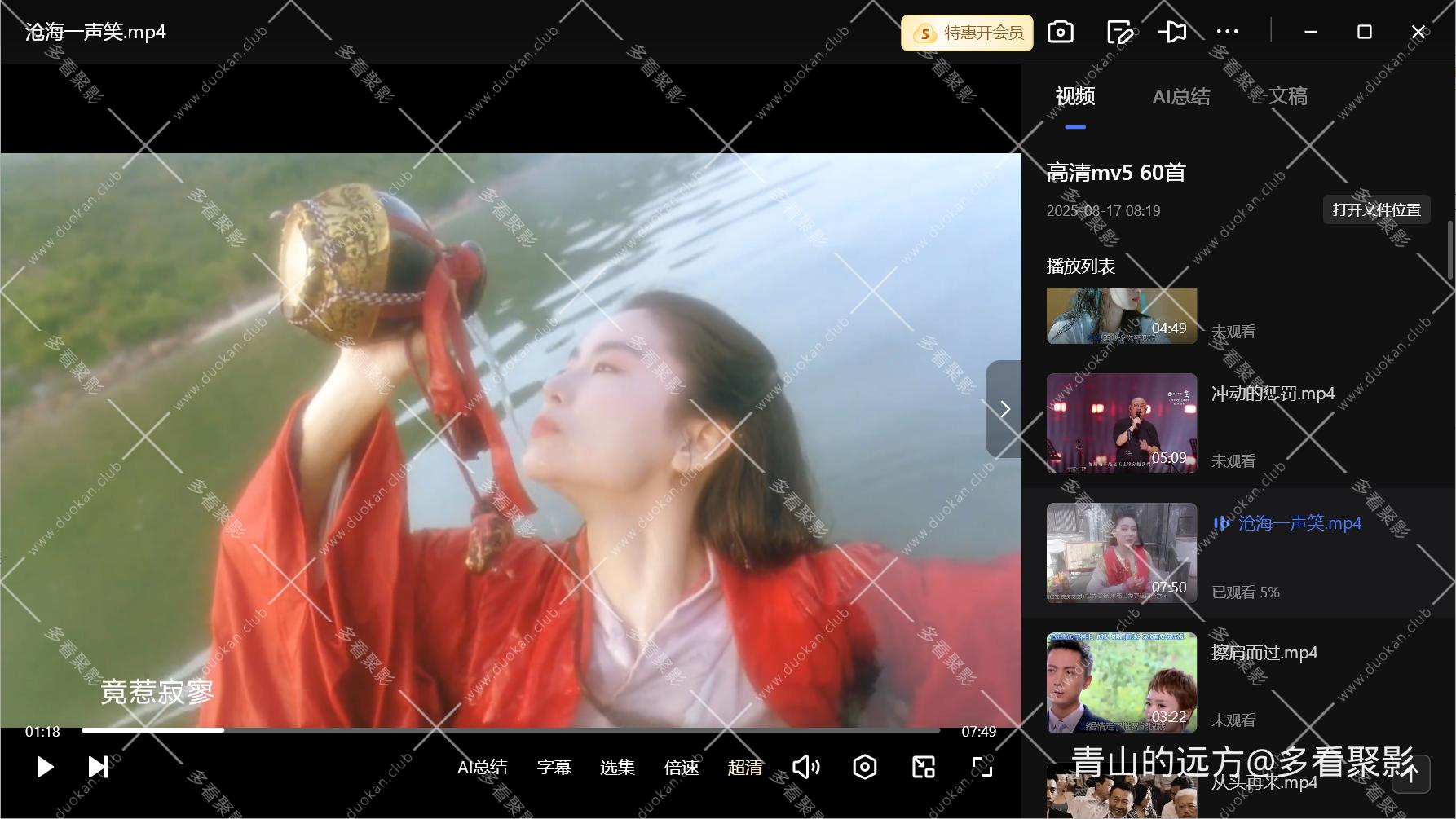This screenshot has height=819, width=1456.
Task: Open the 超清 quality selector
Action: (744, 767)
